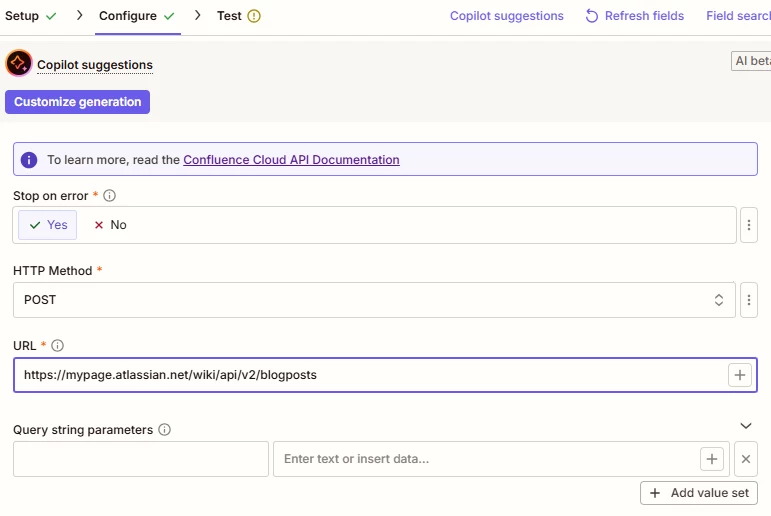The width and height of the screenshot is (771, 516).
Task: Switch to the Test tab
Action: [x=238, y=16]
